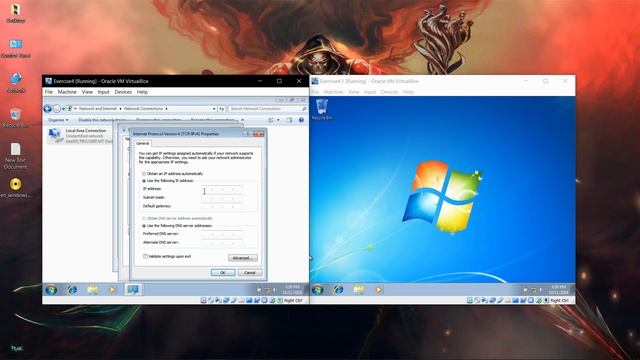Open Machine menu in Exercise4 VirtualBox window
This screenshot has width=640, height=360.
pyautogui.click(x=67, y=92)
